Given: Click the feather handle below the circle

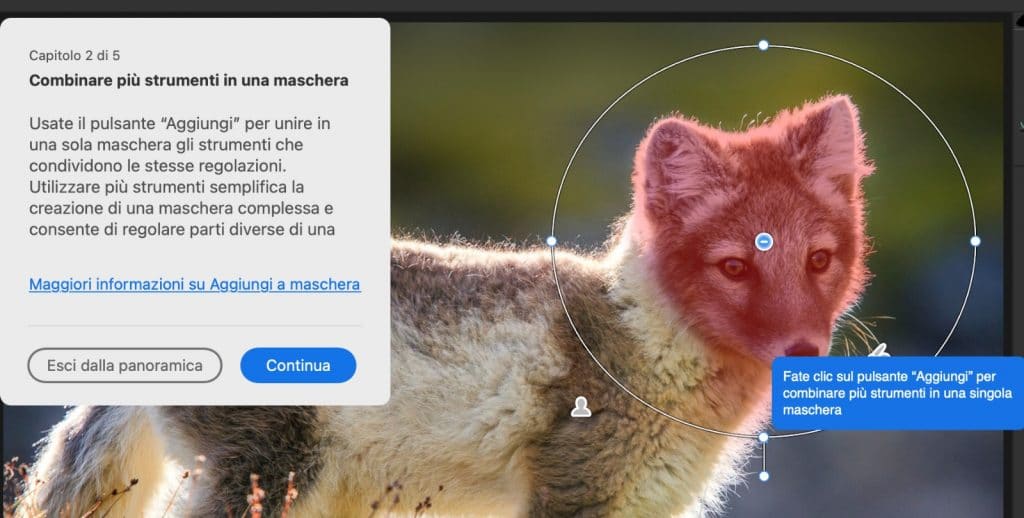Looking at the screenshot, I should coord(763,476).
